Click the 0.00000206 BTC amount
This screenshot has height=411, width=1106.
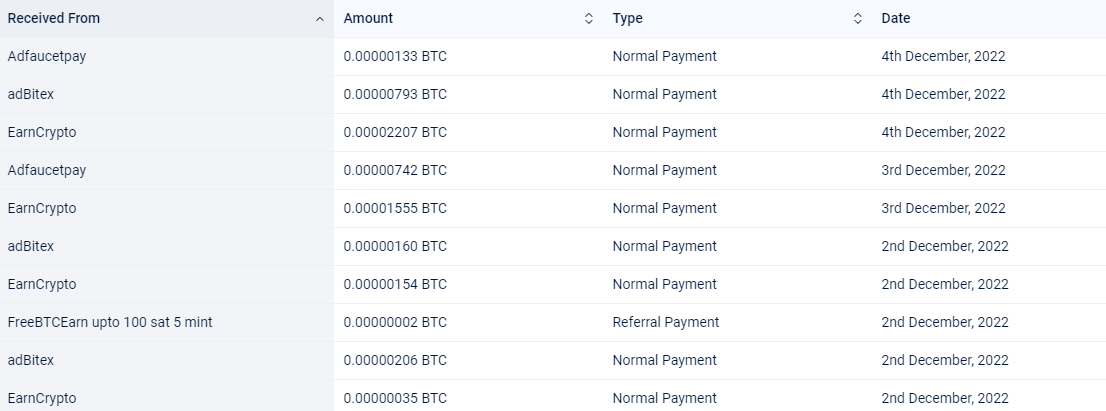(x=395, y=360)
